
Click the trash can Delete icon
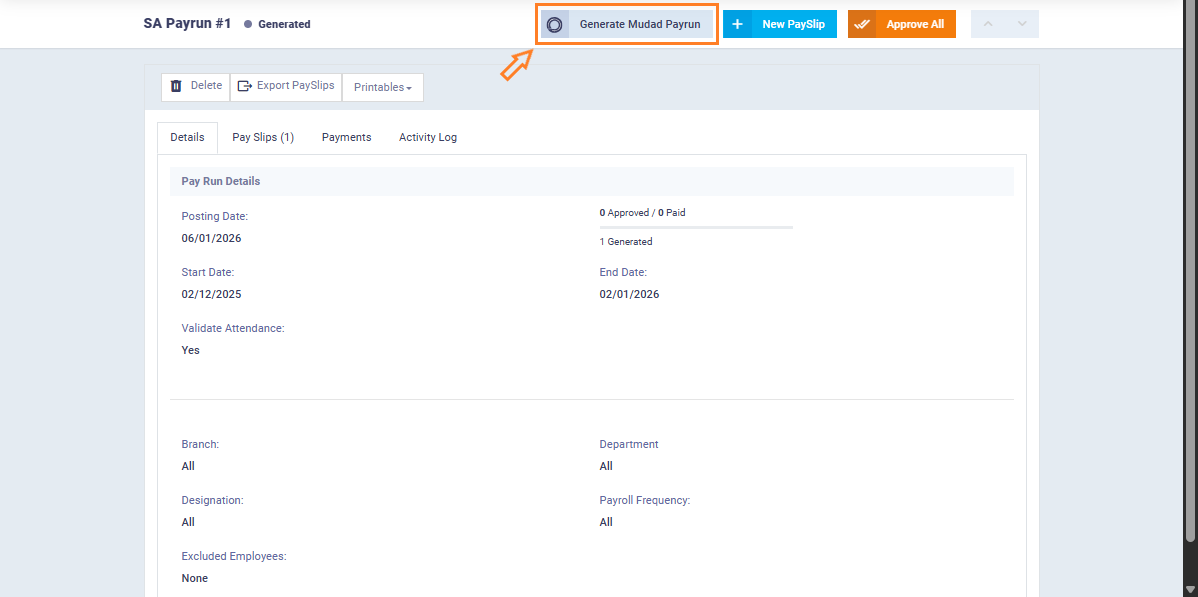click(x=176, y=86)
